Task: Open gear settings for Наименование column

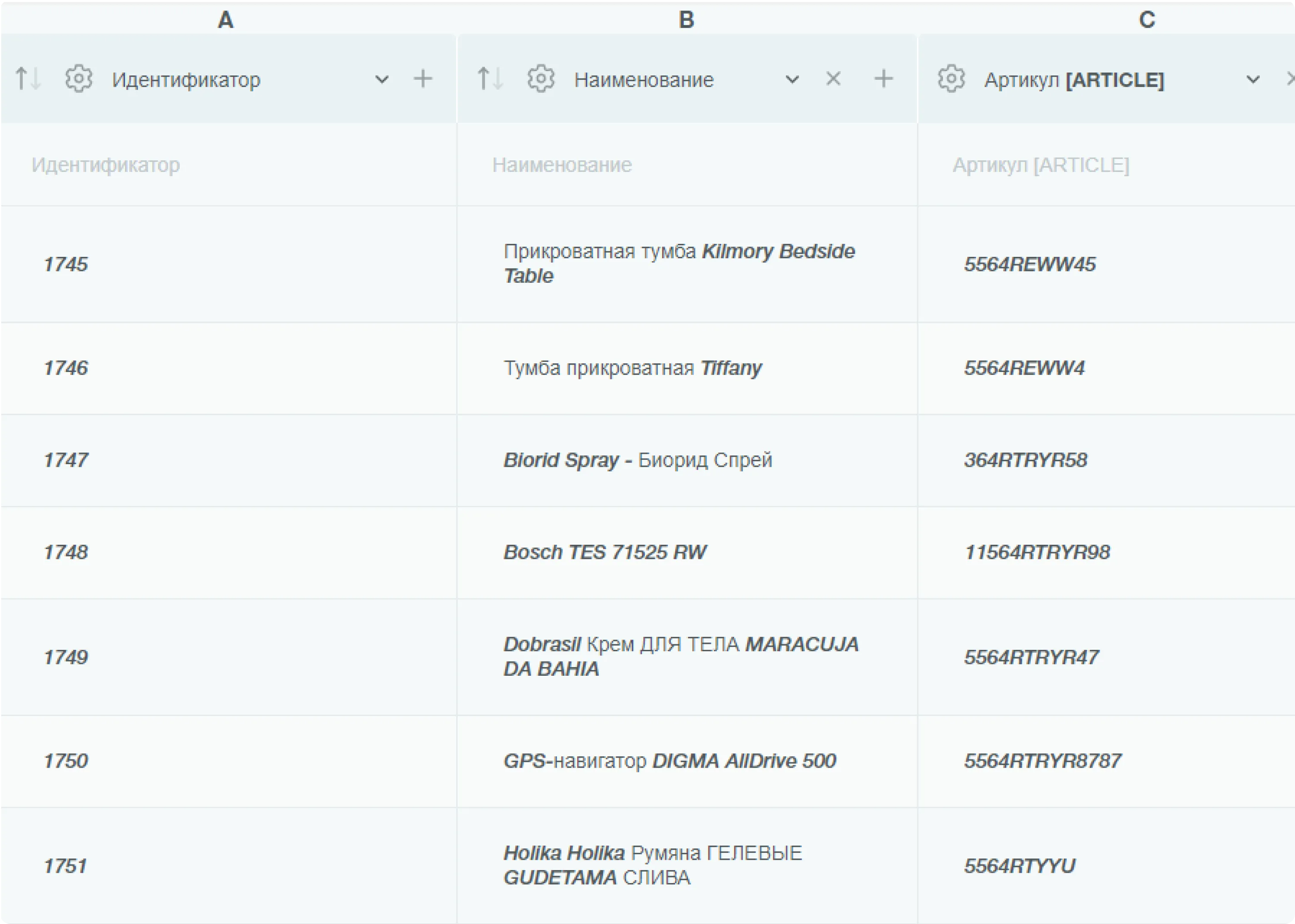Action: click(x=541, y=78)
